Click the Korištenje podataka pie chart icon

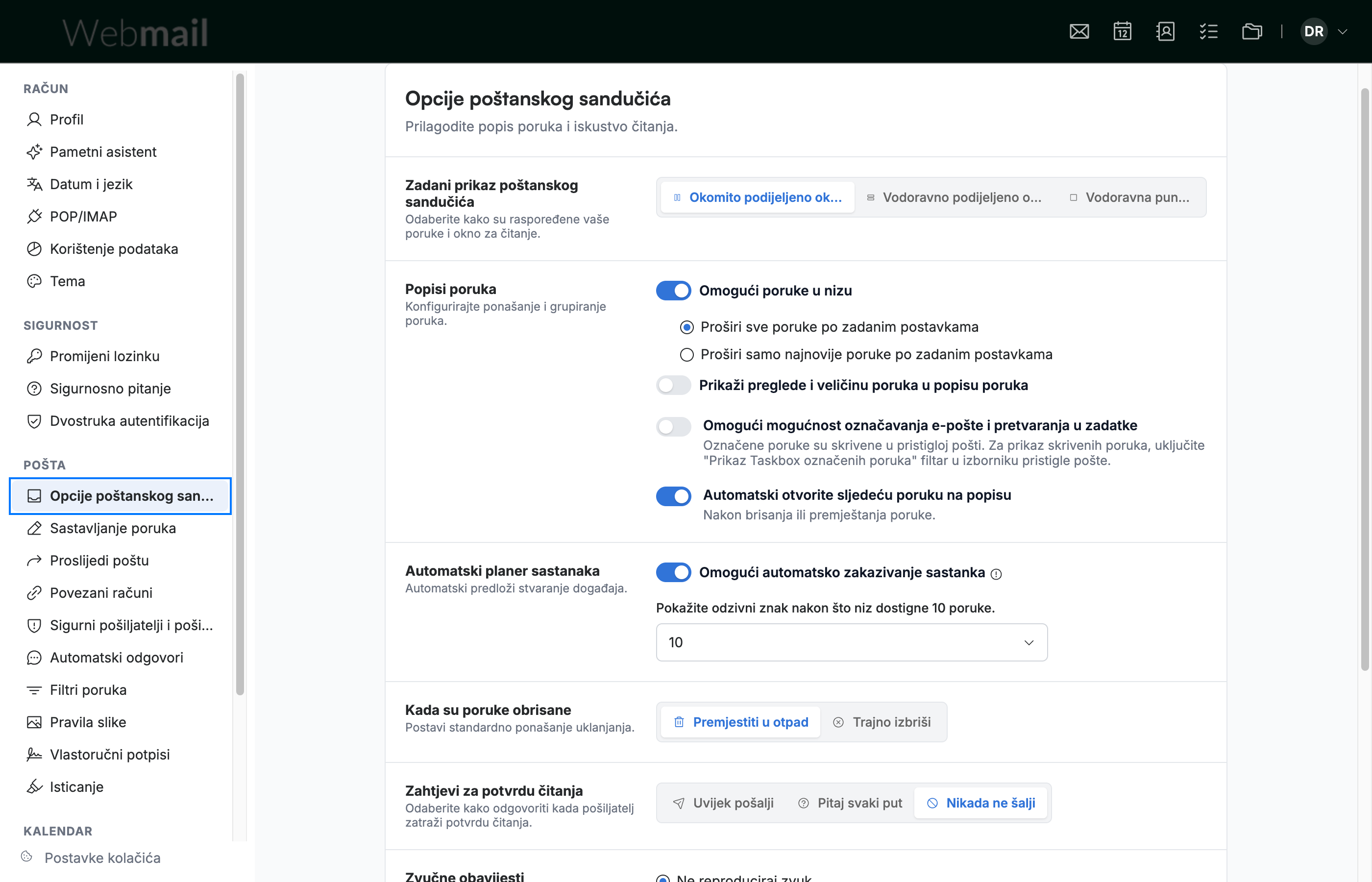(34, 248)
